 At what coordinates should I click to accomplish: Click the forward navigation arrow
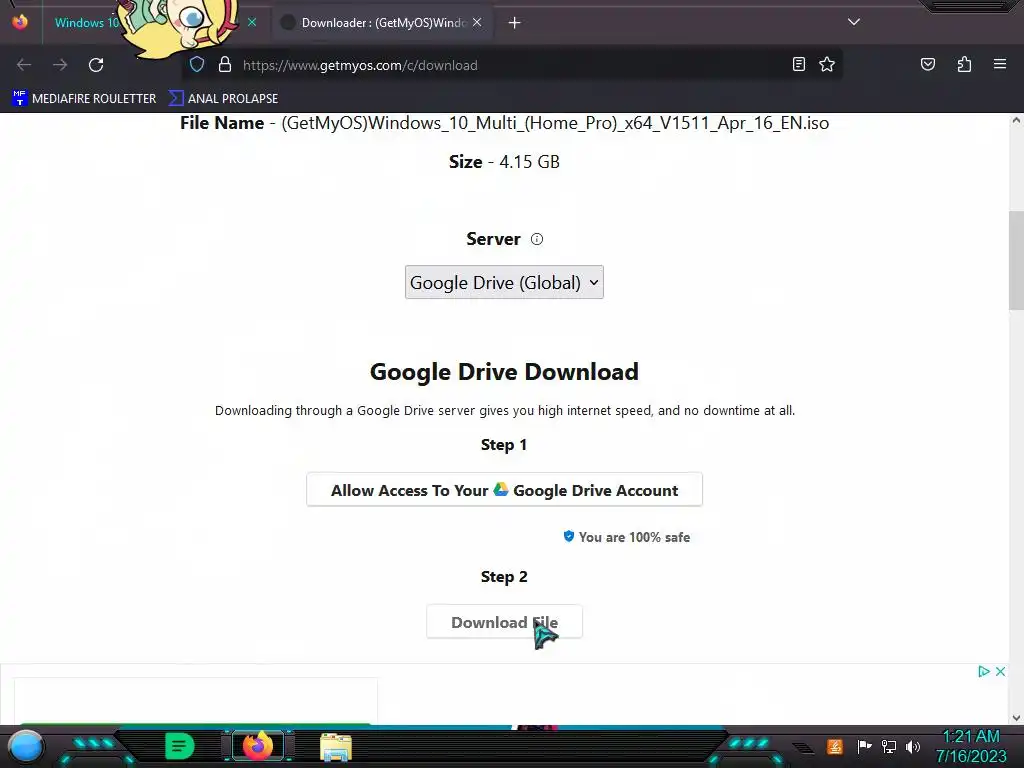pos(60,65)
